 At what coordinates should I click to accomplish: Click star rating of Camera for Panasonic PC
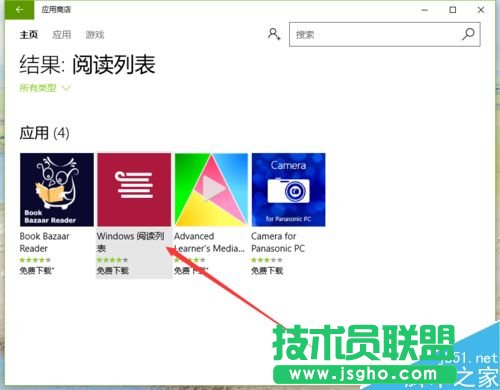(x=267, y=260)
